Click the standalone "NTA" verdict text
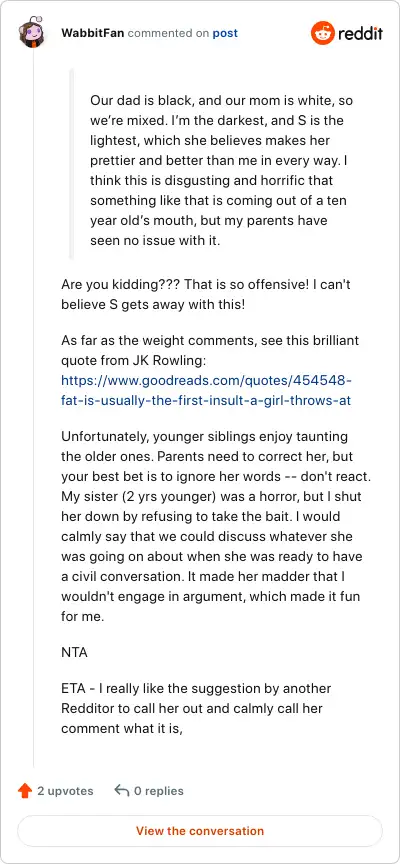The height and width of the screenshot is (864, 400). tap(74, 653)
